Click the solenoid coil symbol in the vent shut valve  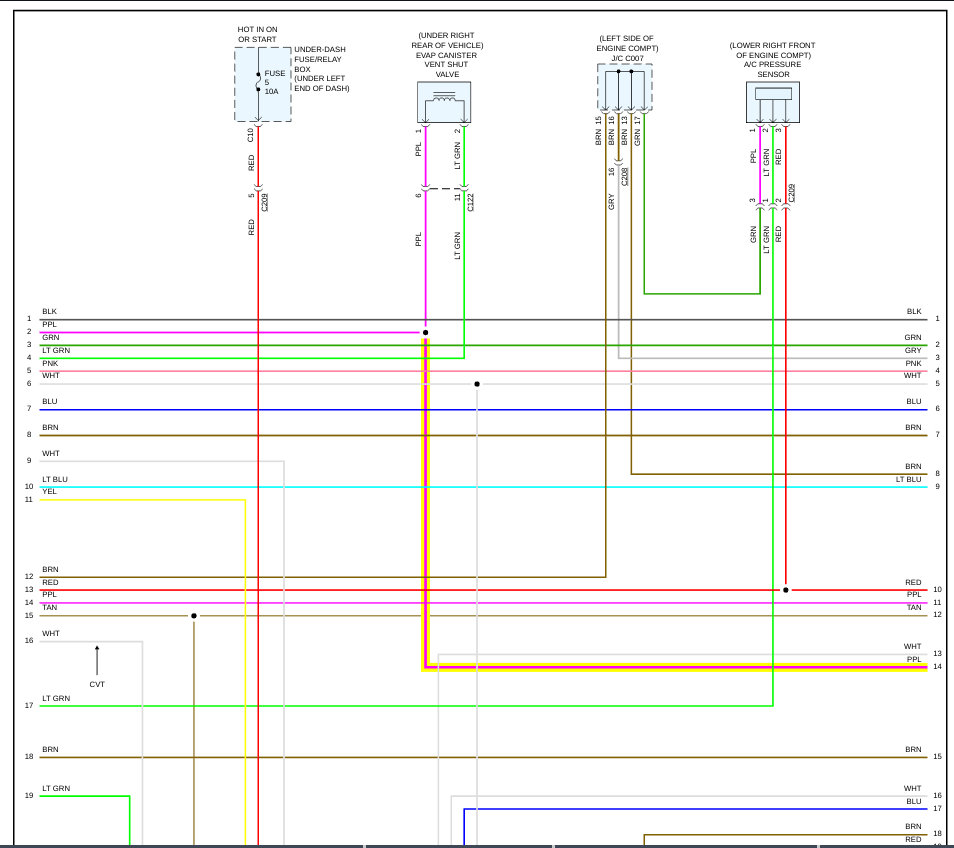click(444, 96)
